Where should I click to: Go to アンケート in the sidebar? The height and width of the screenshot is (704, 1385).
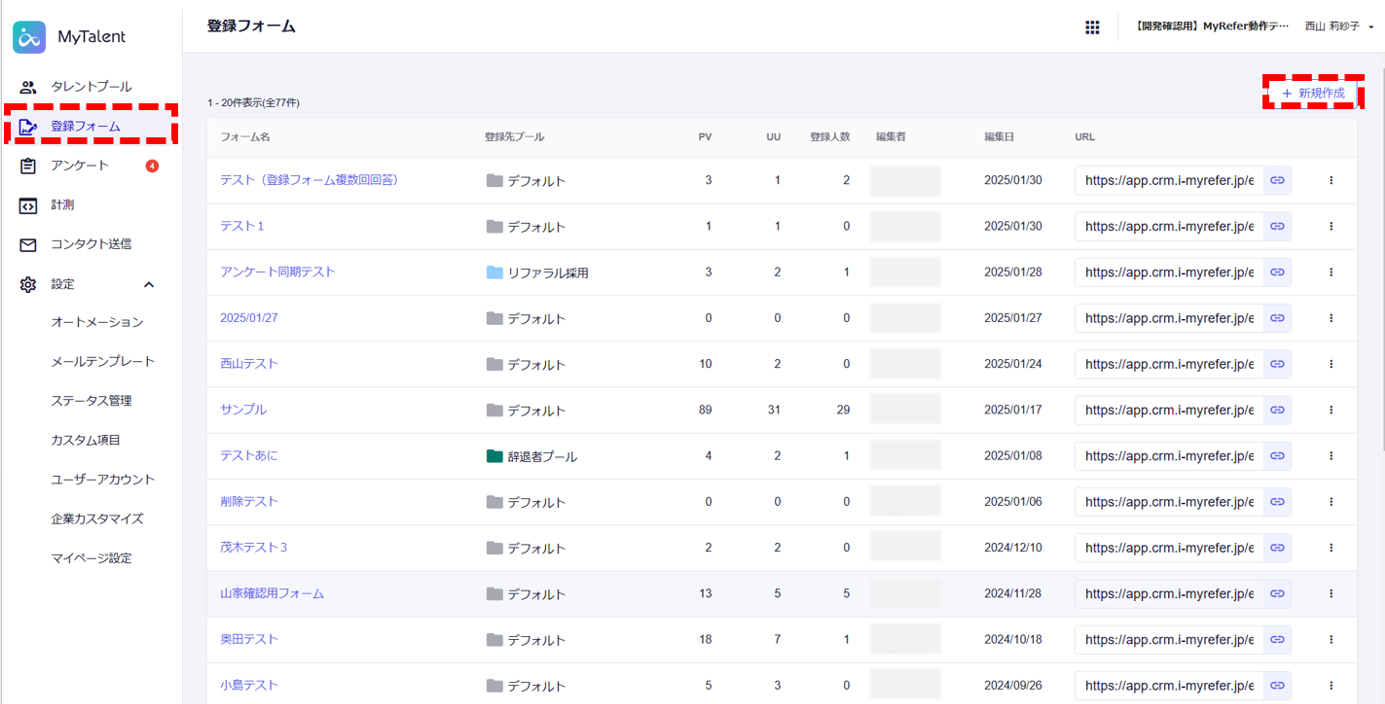coord(80,166)
